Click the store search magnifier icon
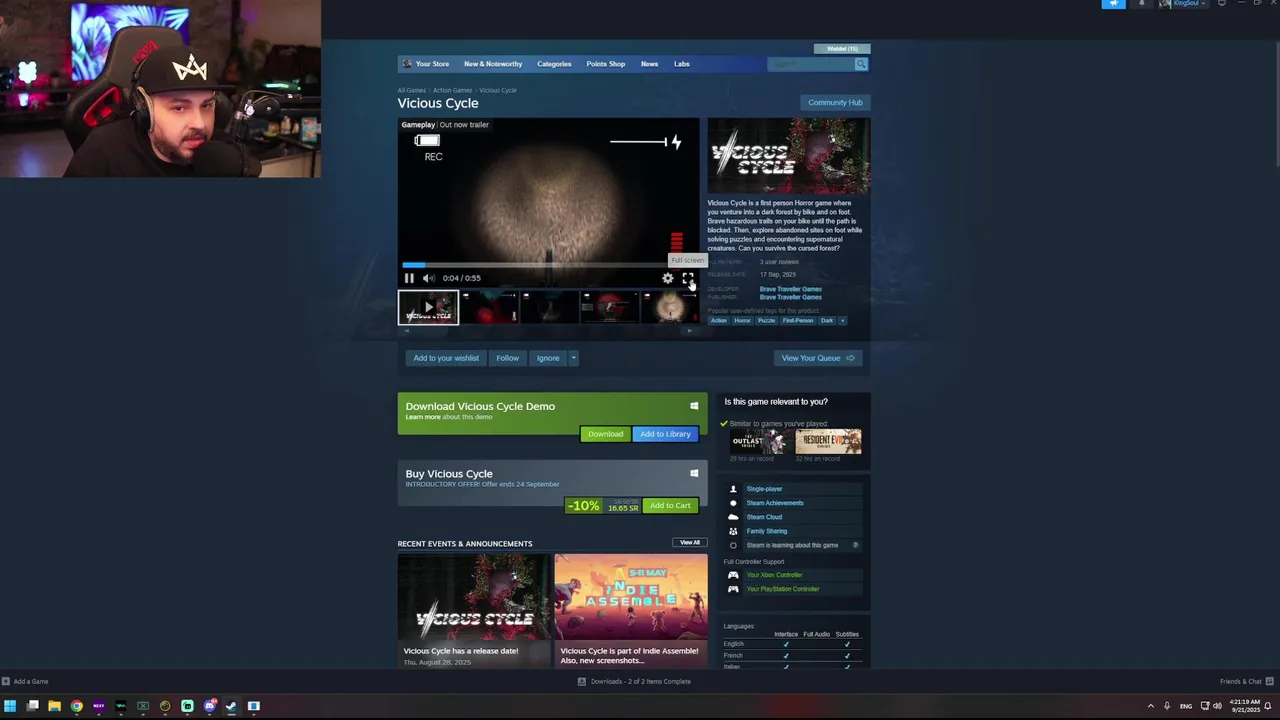 coord(861,64)
